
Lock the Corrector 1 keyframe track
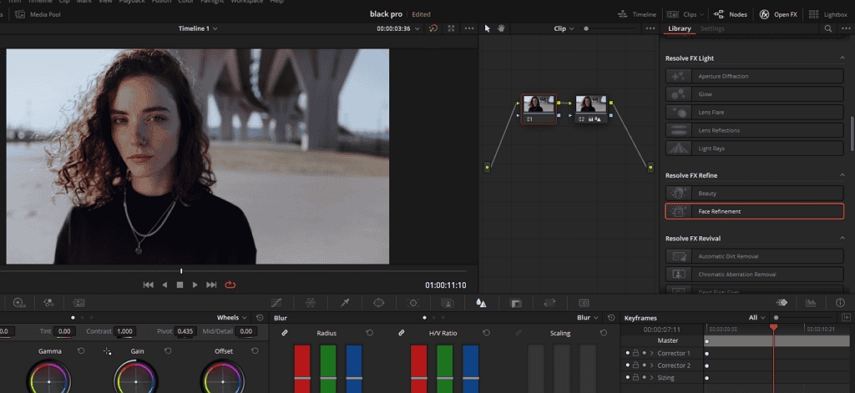point(636,353)
